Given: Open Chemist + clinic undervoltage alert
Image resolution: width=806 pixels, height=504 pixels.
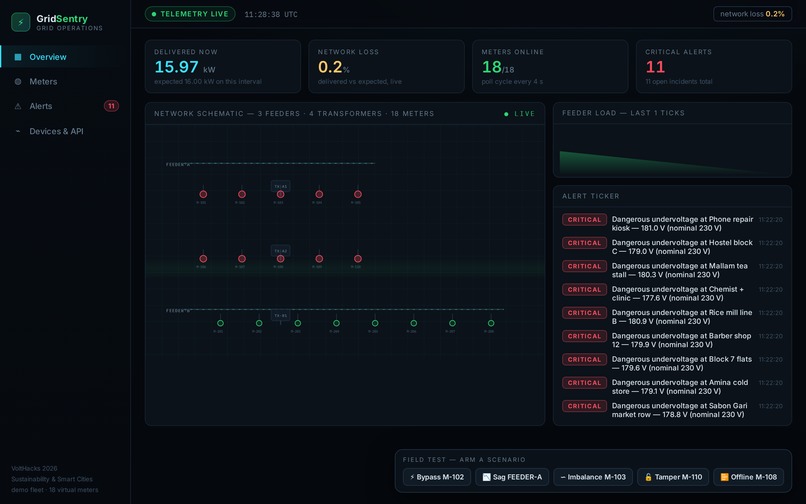Looking at the screenshot, I should click(x=672, y=294).
